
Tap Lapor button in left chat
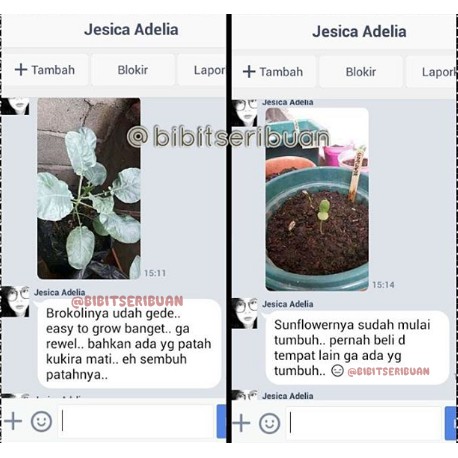[202, 70]
